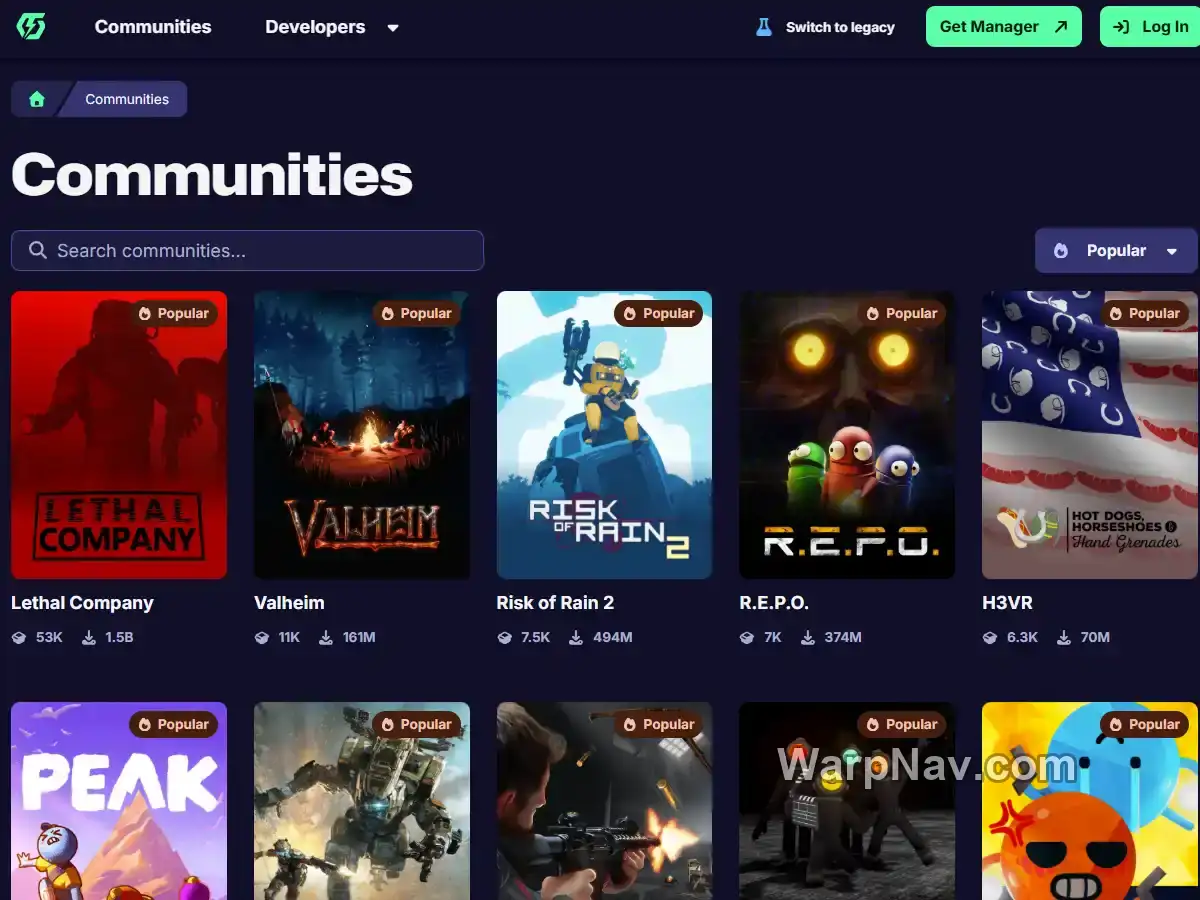Click flame icon in the sort dropdown
Image resolution: width=1200 pixels, height=900 pixels.
coord(1061,251)
